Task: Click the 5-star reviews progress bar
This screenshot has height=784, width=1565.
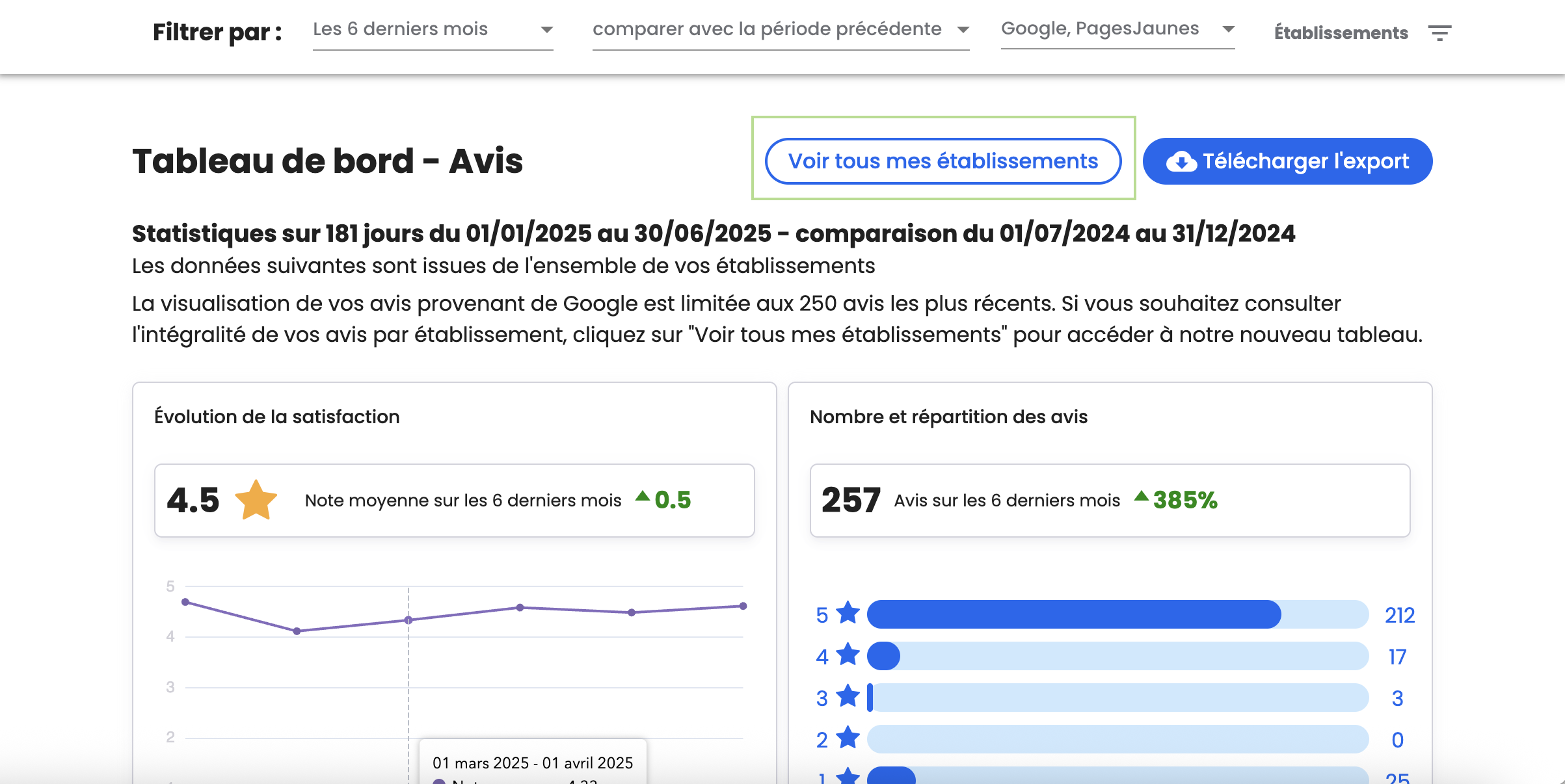Action: (x=1117, y=614)
